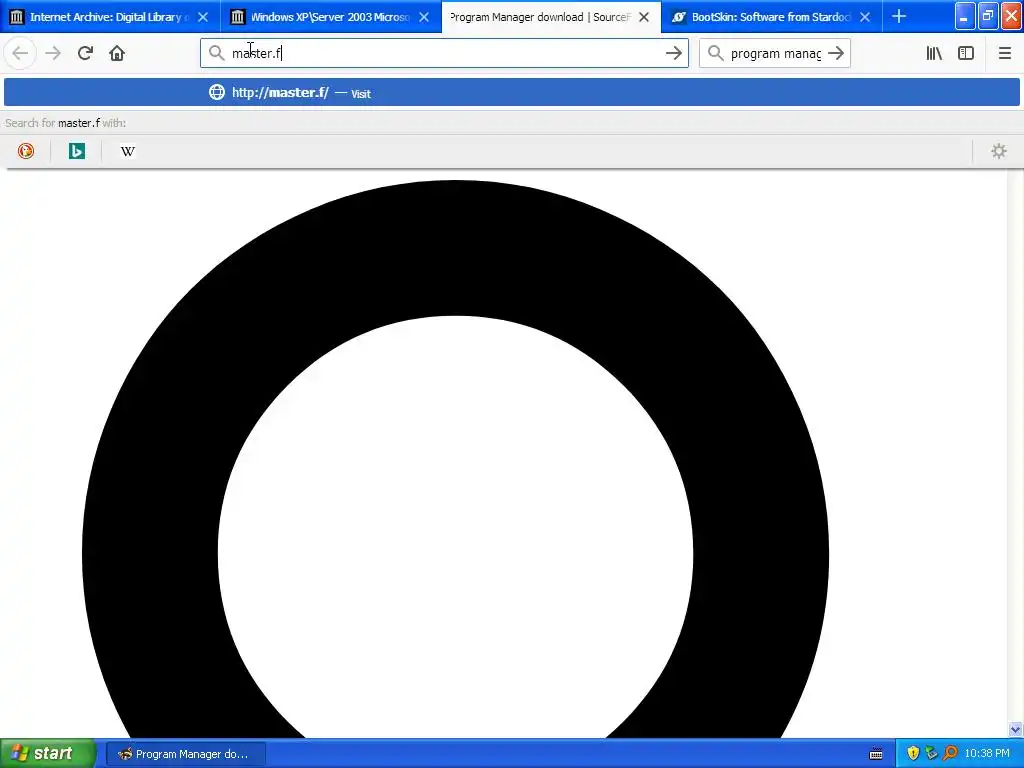Screen dimensions: 1024x768
Task: Open search settings gear icon
Action: tap(999, 152)
